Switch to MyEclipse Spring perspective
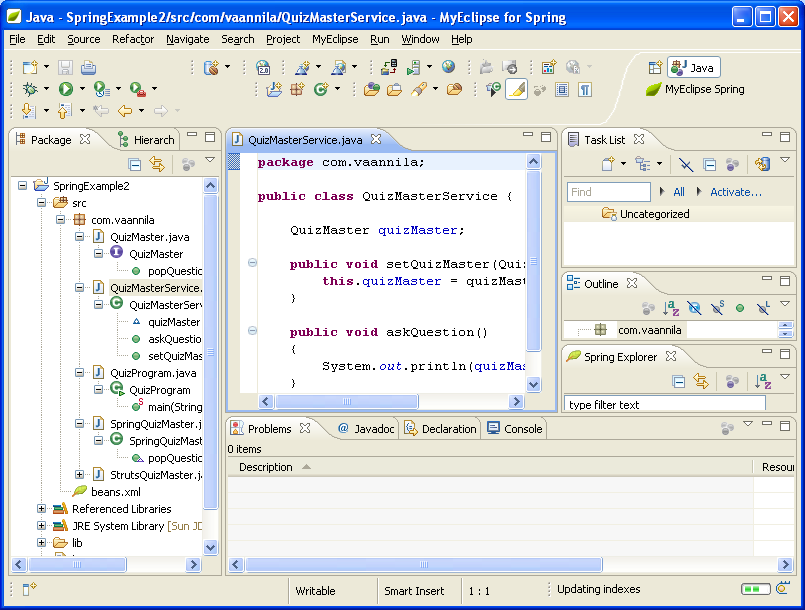 pos(696,89)
